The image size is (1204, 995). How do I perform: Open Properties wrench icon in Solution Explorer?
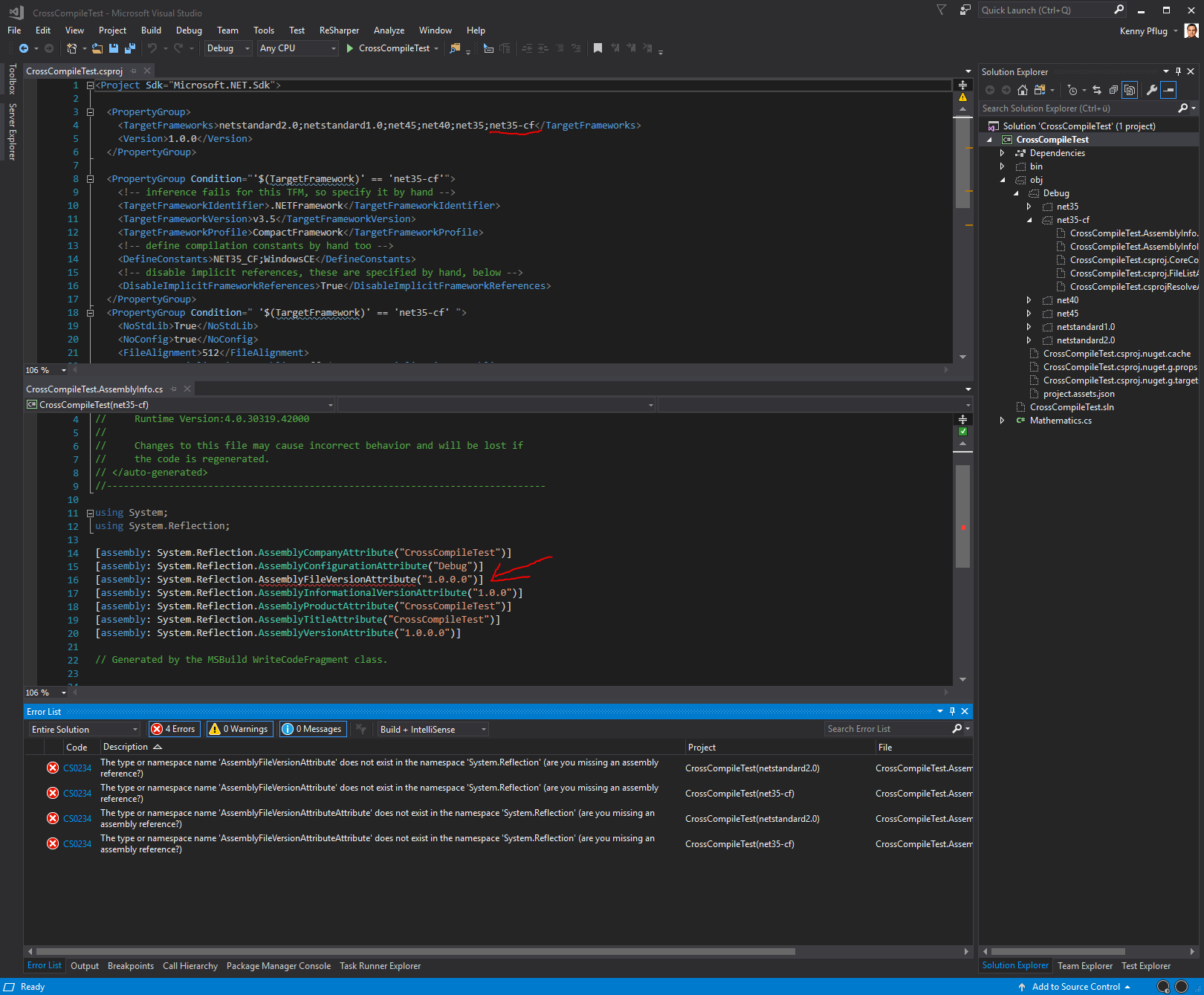click(1151, 91)
